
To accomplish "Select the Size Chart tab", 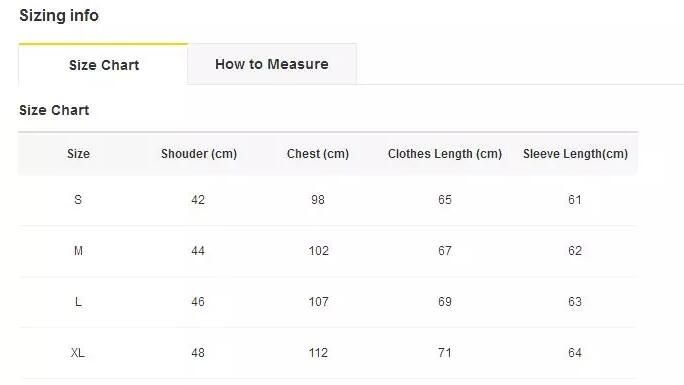I will point(103,65).
